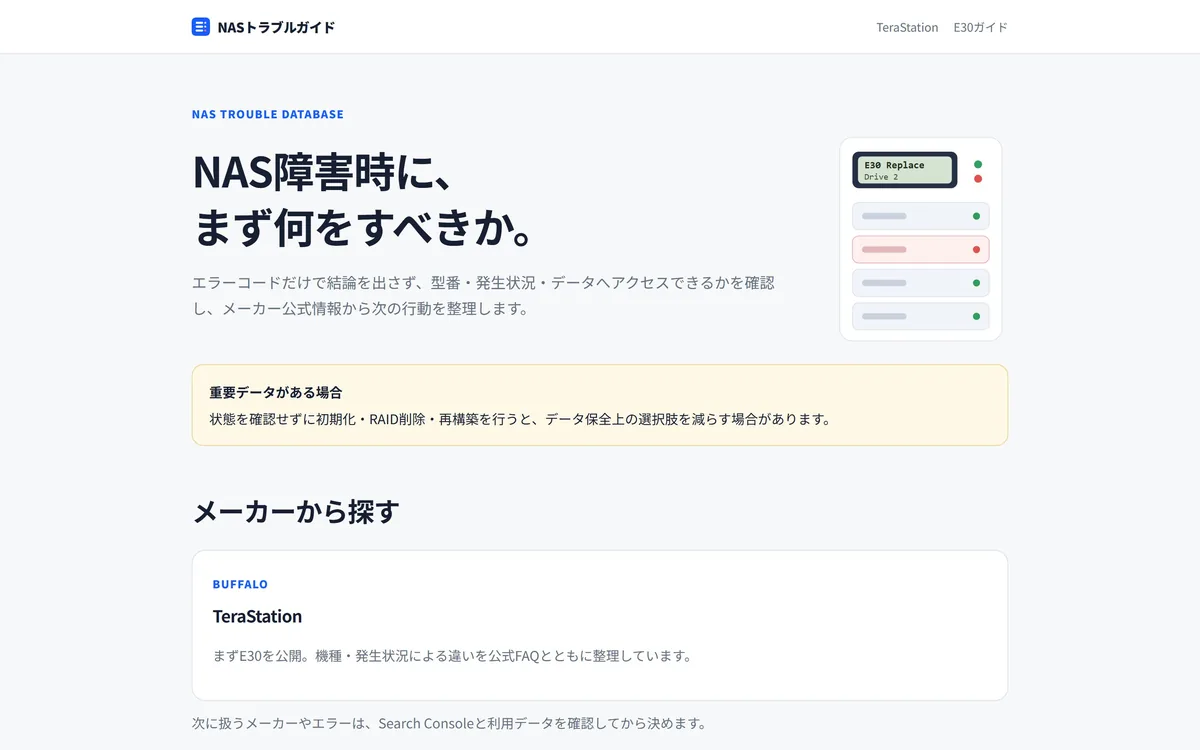The height and width of the screenshot is (750, 1200).
Task: Open the NASトラブルガイド home link
Action: pos(264,27)
